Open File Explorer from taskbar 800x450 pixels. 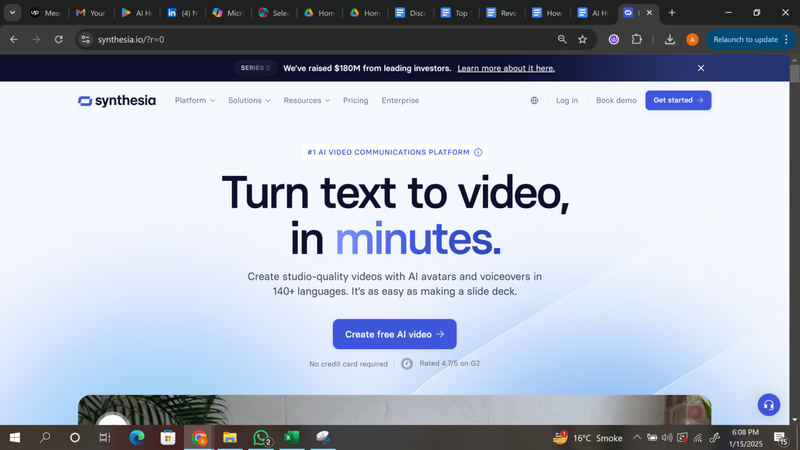pos(230,438)
